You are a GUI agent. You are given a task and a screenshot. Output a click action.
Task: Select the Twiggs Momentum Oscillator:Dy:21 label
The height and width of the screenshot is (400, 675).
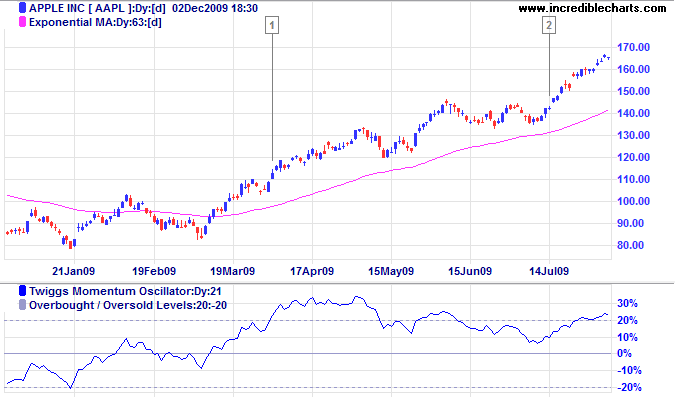pos(125,291)
